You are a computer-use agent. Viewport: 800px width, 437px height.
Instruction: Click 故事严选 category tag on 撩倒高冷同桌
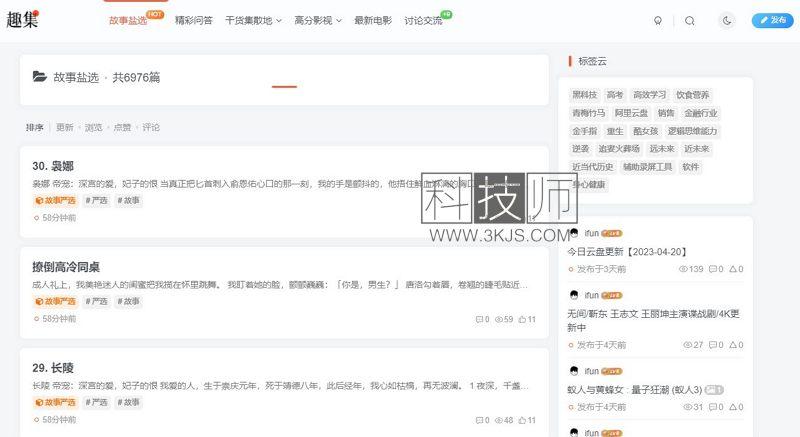pos(55,302)
